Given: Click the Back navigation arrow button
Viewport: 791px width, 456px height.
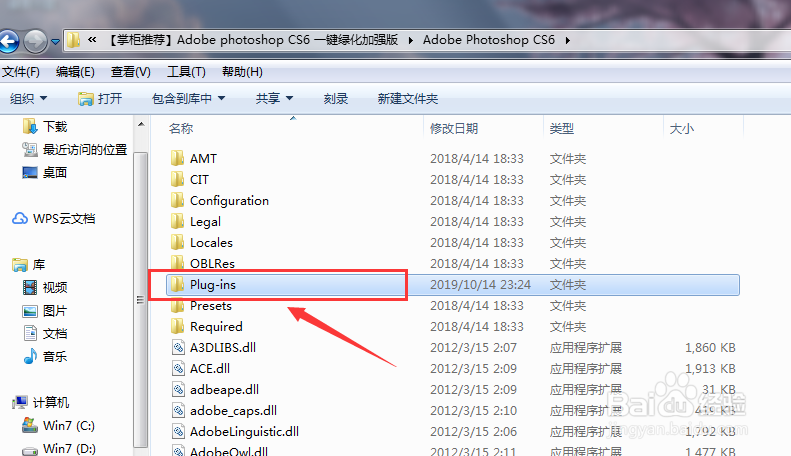Looking at the screenshot, I should pyautogui.click(x=9, y=41).
